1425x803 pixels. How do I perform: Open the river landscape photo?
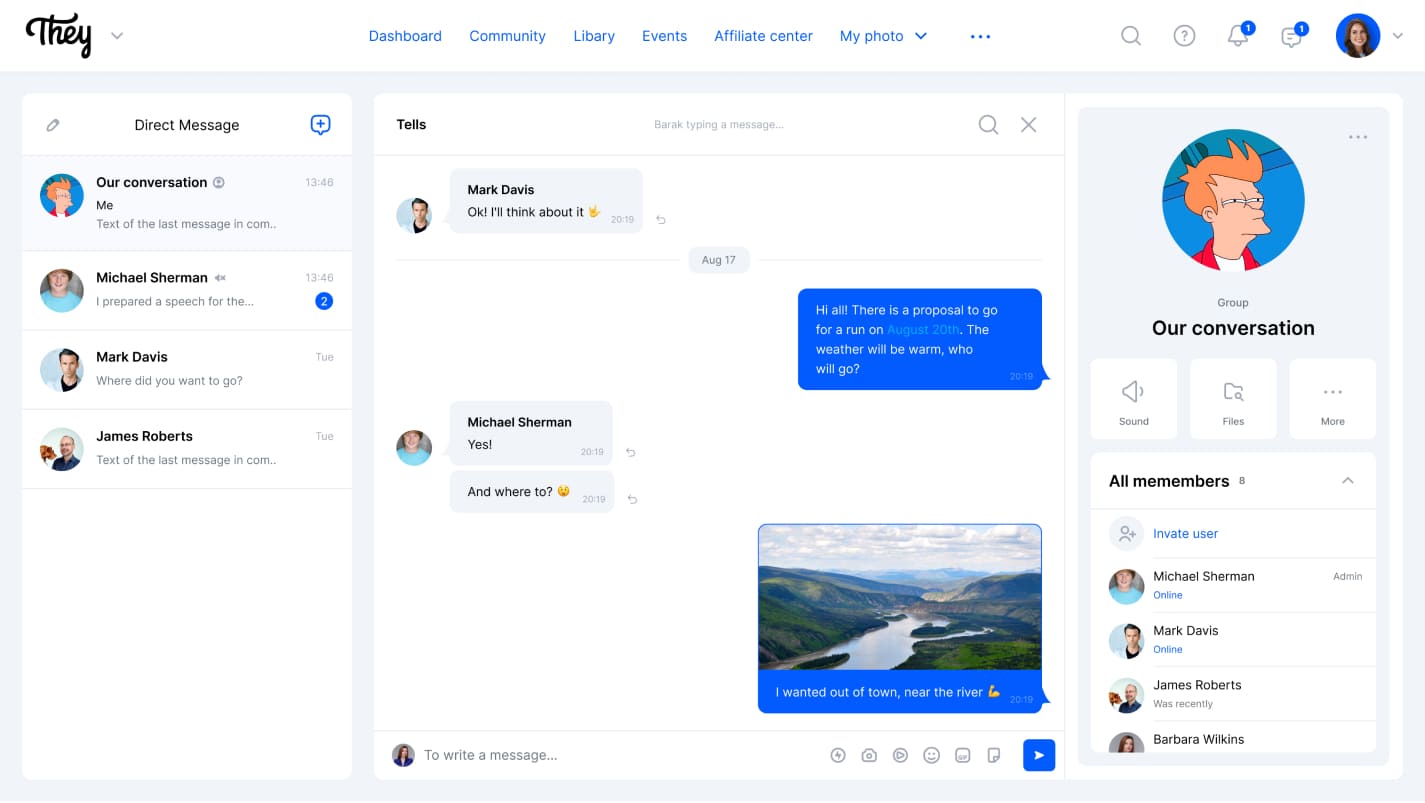pos(899,597)
